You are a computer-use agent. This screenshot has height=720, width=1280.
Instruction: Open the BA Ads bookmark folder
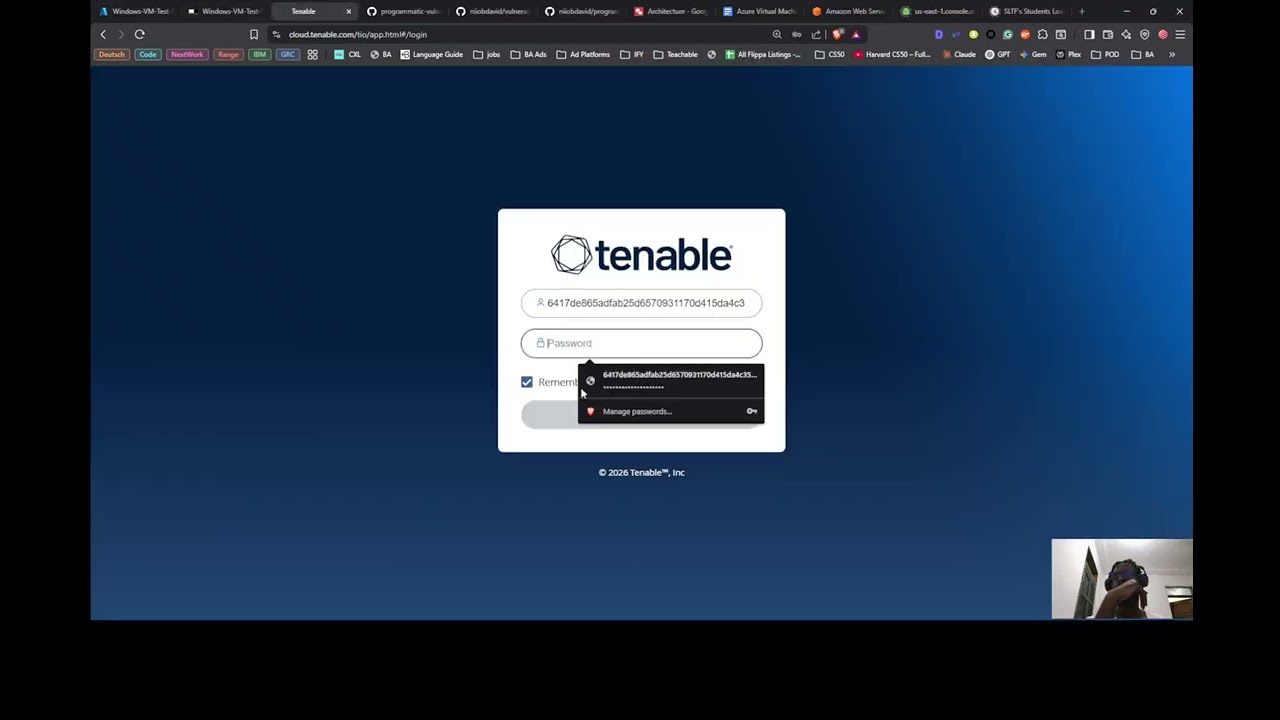(528, 54)
